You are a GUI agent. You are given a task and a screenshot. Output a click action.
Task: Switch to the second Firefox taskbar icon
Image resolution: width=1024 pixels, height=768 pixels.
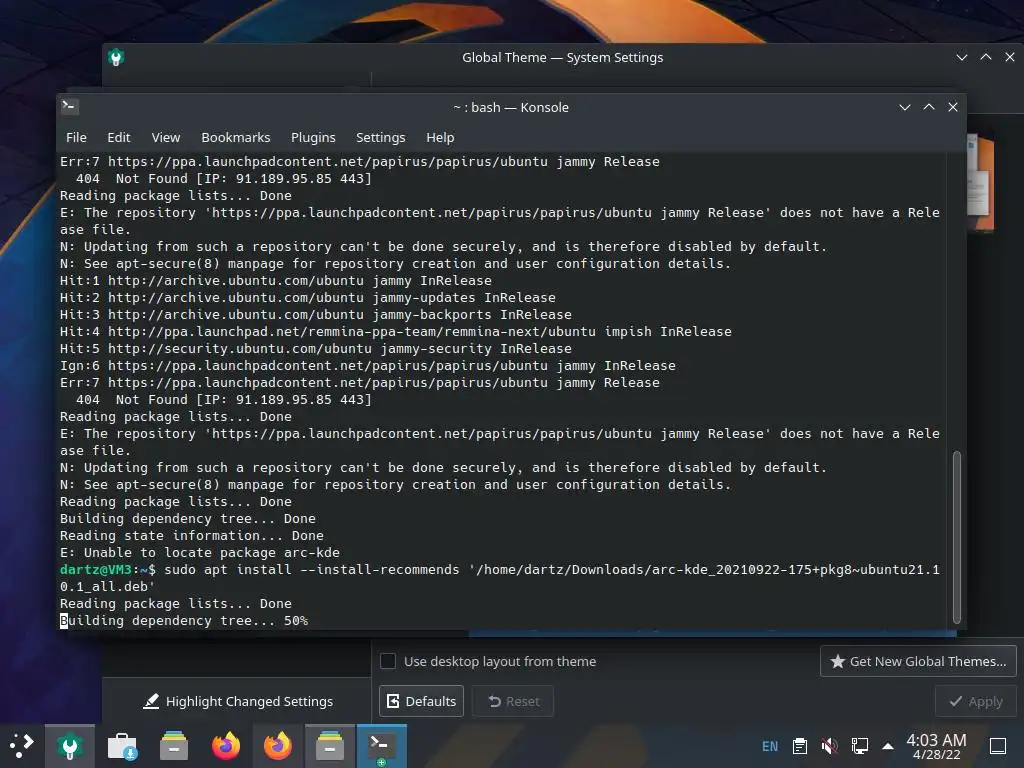(278, 746)
